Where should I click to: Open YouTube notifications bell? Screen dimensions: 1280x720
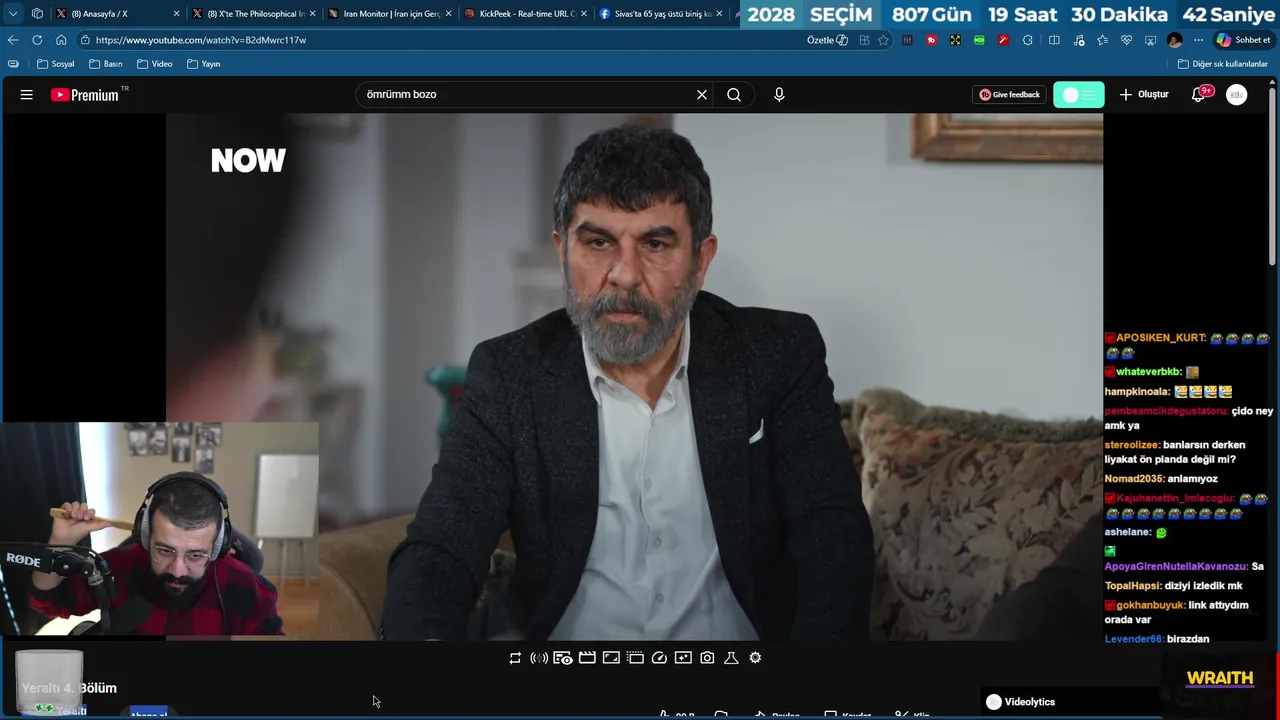(1198, 95)
